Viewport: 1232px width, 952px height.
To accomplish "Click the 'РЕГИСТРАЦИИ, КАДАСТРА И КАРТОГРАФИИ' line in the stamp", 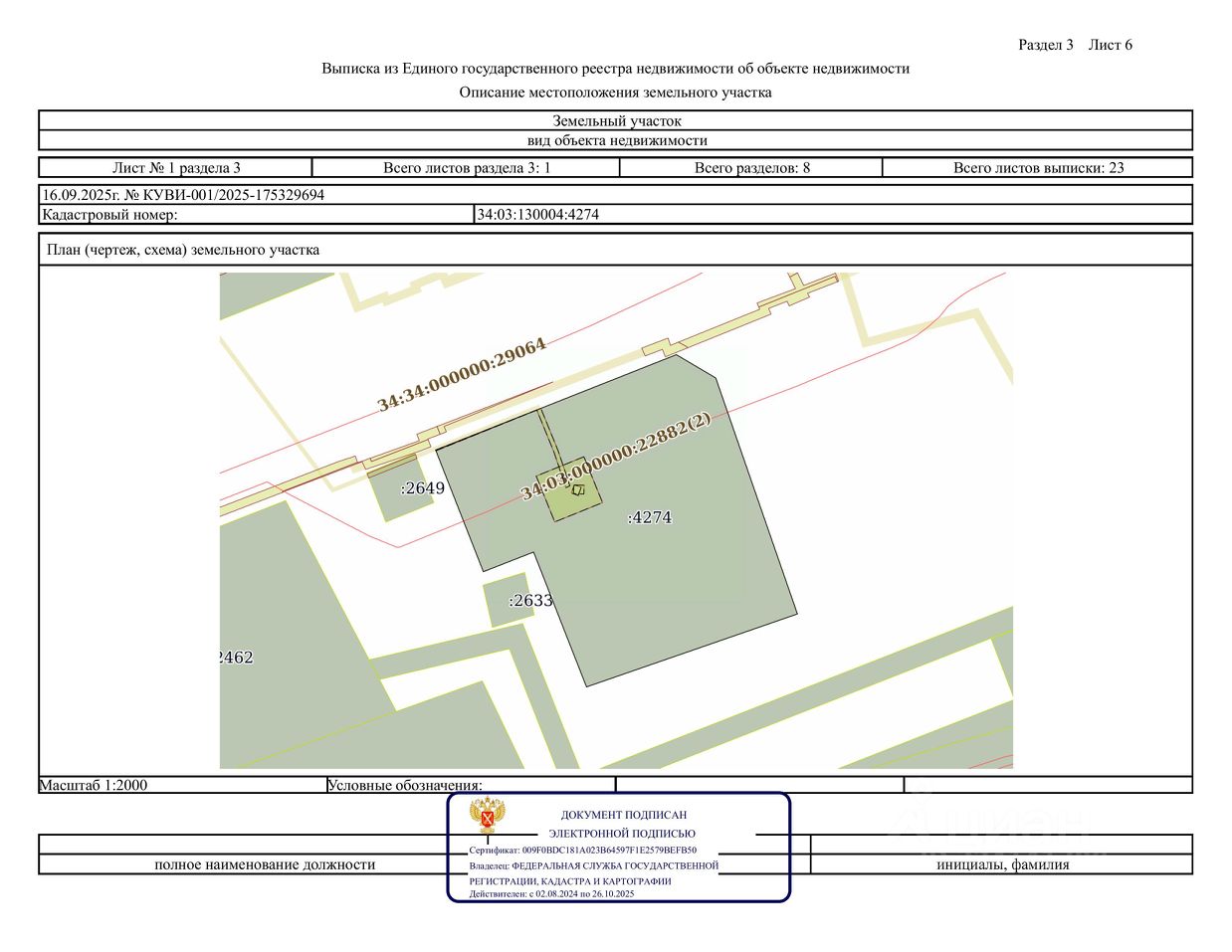I will [x=570, y=881].
